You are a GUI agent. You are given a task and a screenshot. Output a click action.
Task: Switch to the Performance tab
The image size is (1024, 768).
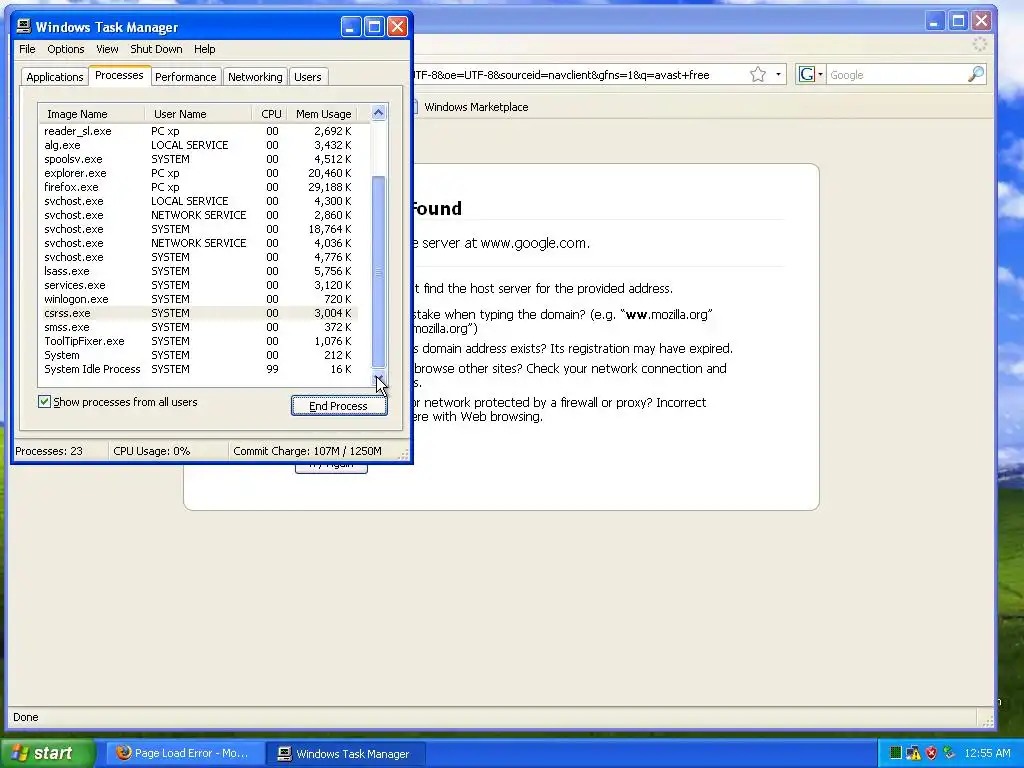click(185, 76)
